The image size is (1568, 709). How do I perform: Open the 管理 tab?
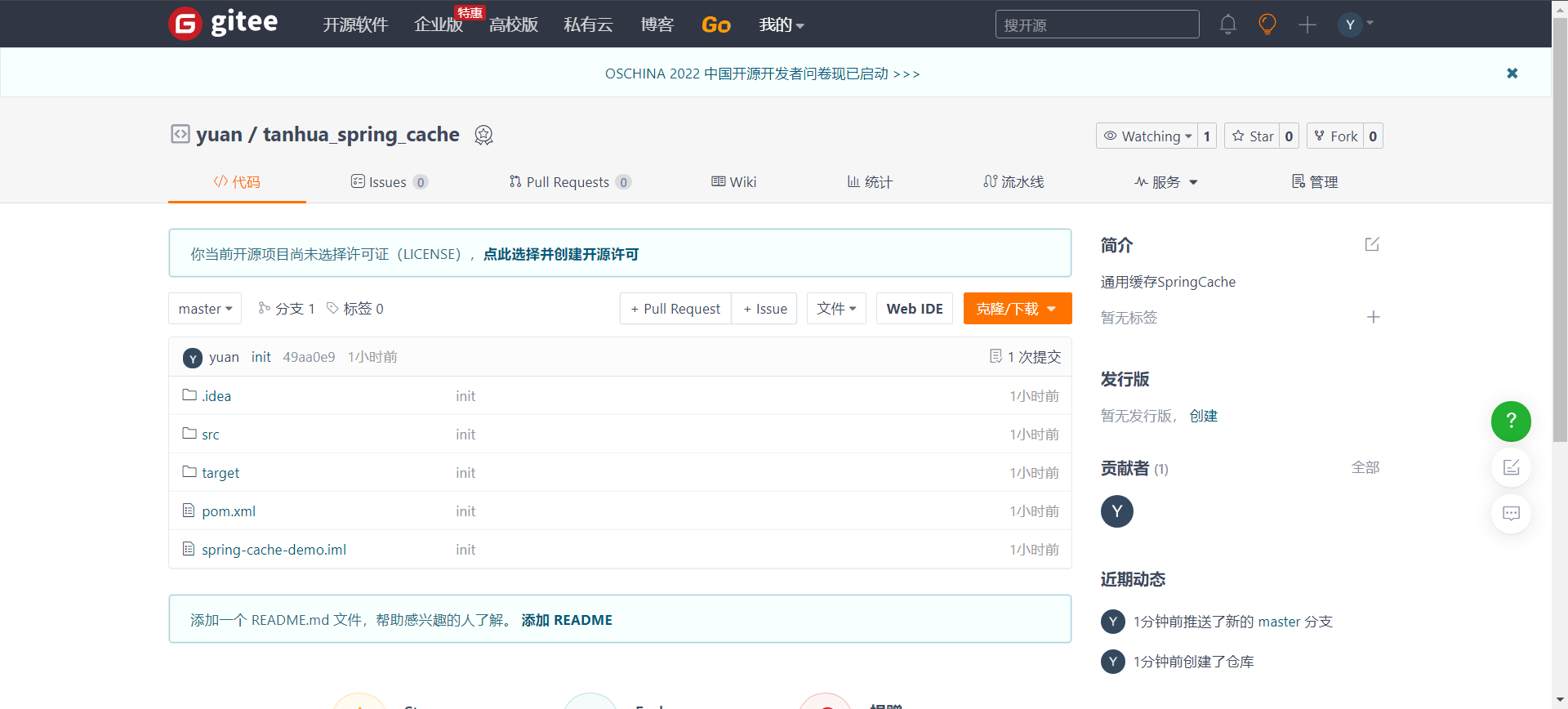click(x=1315, y=182)
